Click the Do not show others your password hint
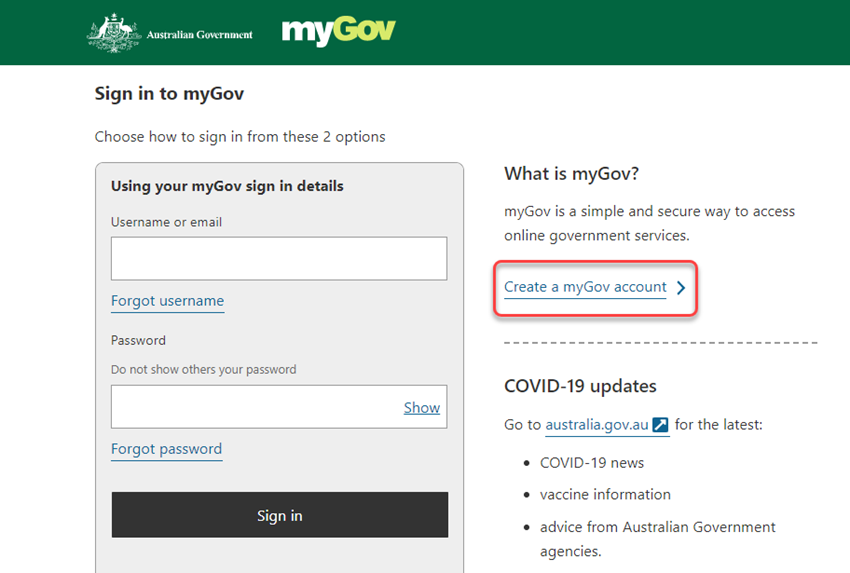850x573 pixels. point(204,370)
